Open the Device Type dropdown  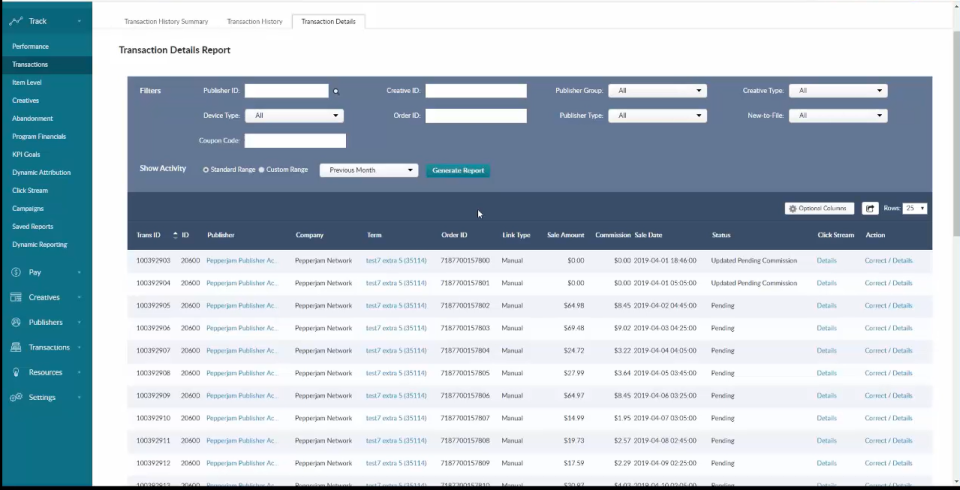click(294, 115)
